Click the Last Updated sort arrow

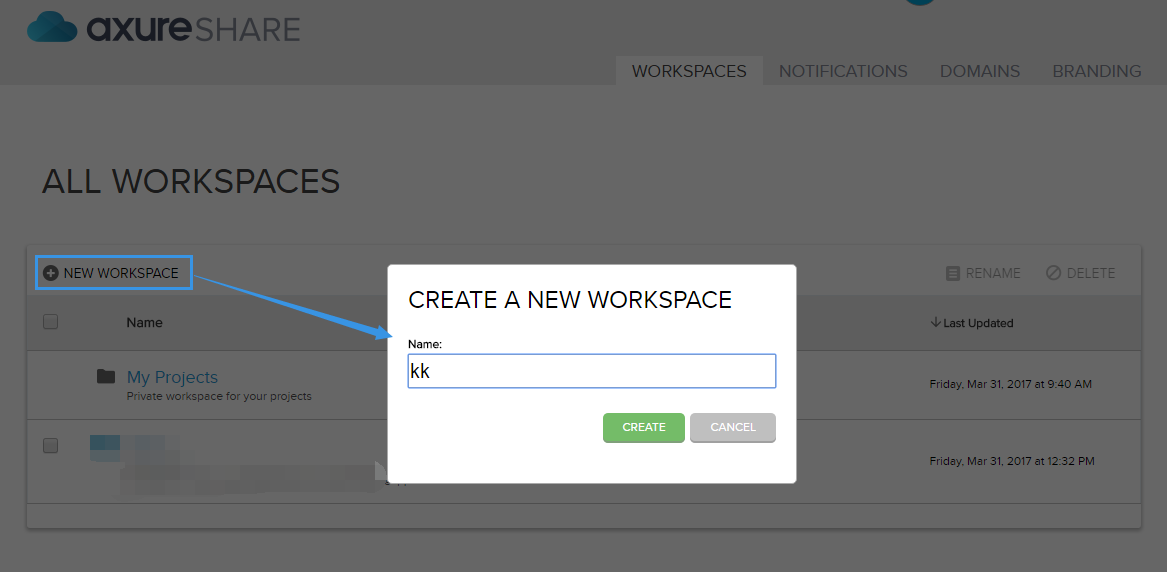point(935,323)
